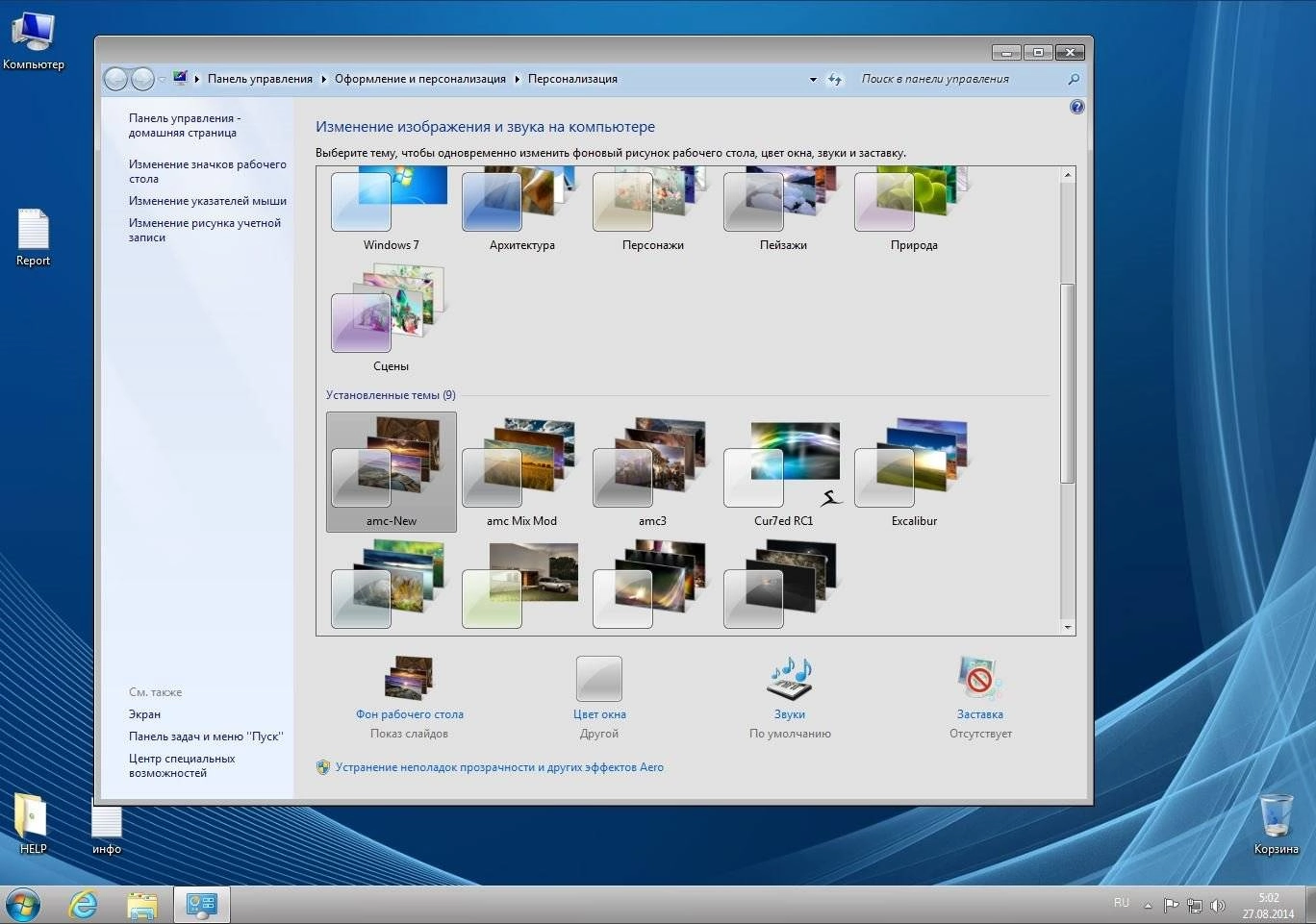This screenshot has width=1316, height=924.
Task: Select the amc3 theme
Action: (652, 472)
